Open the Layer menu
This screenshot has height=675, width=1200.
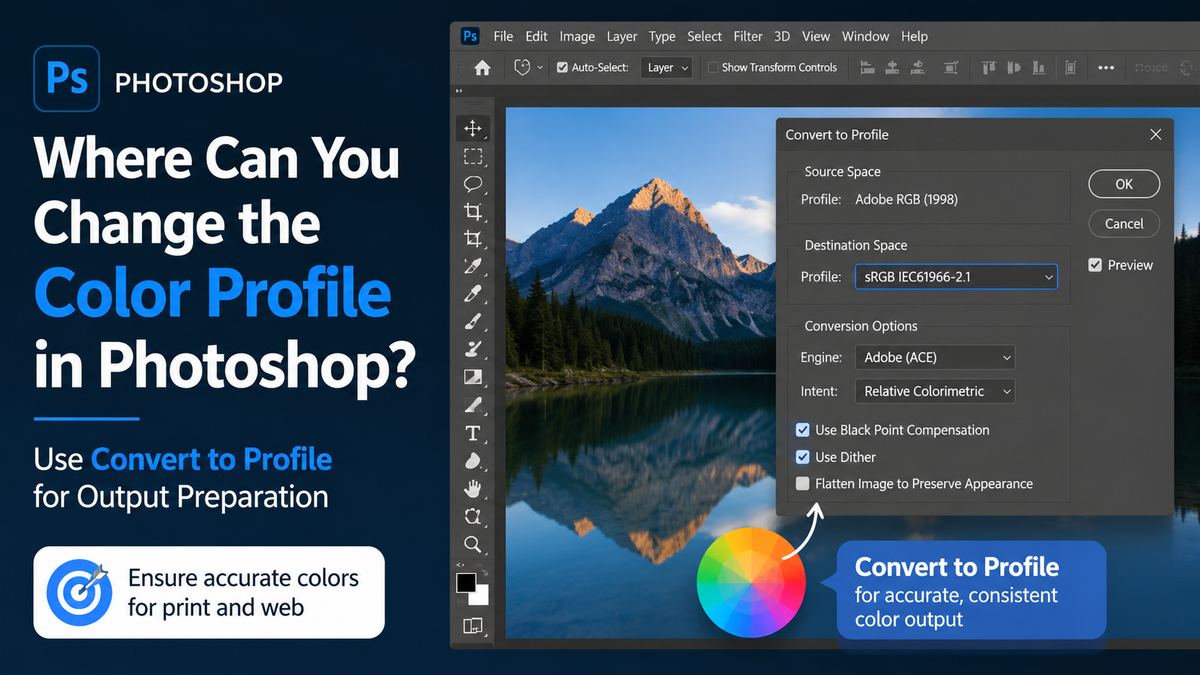pos(622,36)
